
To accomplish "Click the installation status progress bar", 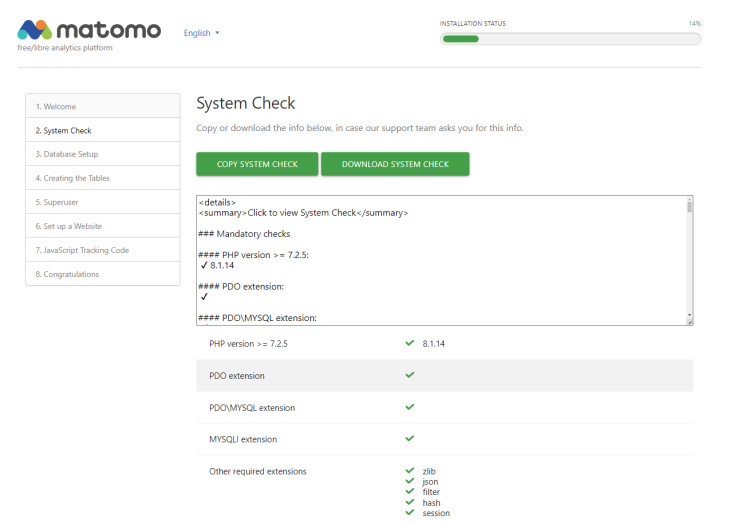I will 570,39.
